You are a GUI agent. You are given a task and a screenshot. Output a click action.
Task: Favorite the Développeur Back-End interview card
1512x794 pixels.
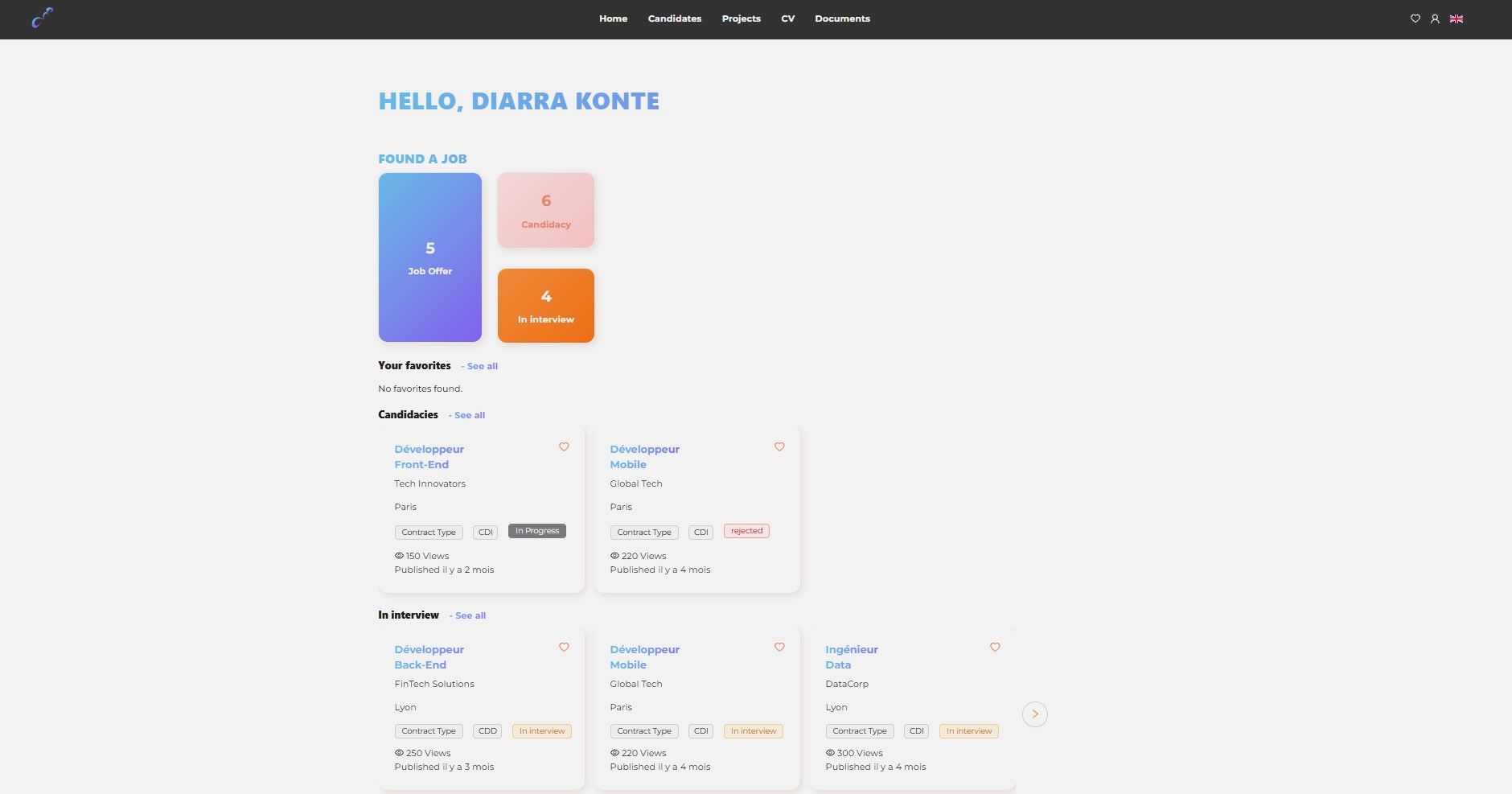tap(564, 648)
